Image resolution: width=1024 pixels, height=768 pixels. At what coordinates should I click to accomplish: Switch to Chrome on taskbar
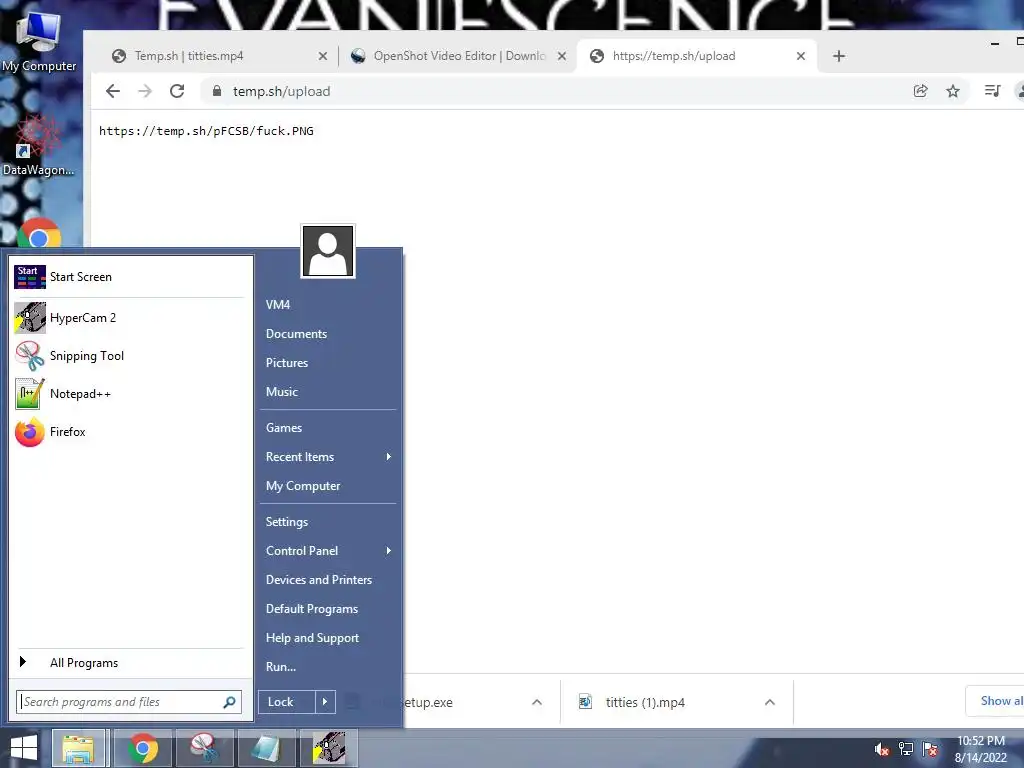click(143, 748)
